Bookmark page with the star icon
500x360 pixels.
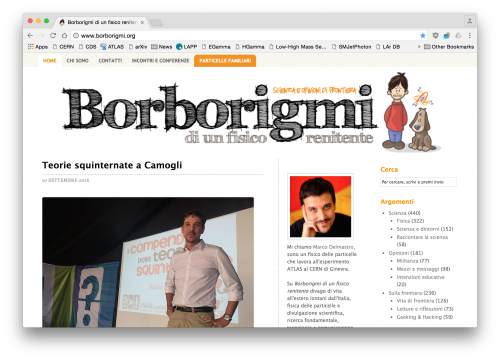click(423, 35)
